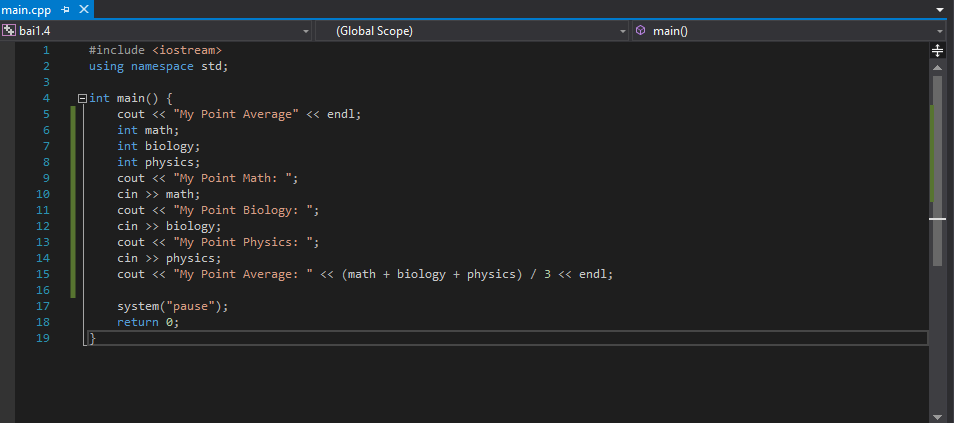
Task: Click the main() cube icon
Action: 641,30
